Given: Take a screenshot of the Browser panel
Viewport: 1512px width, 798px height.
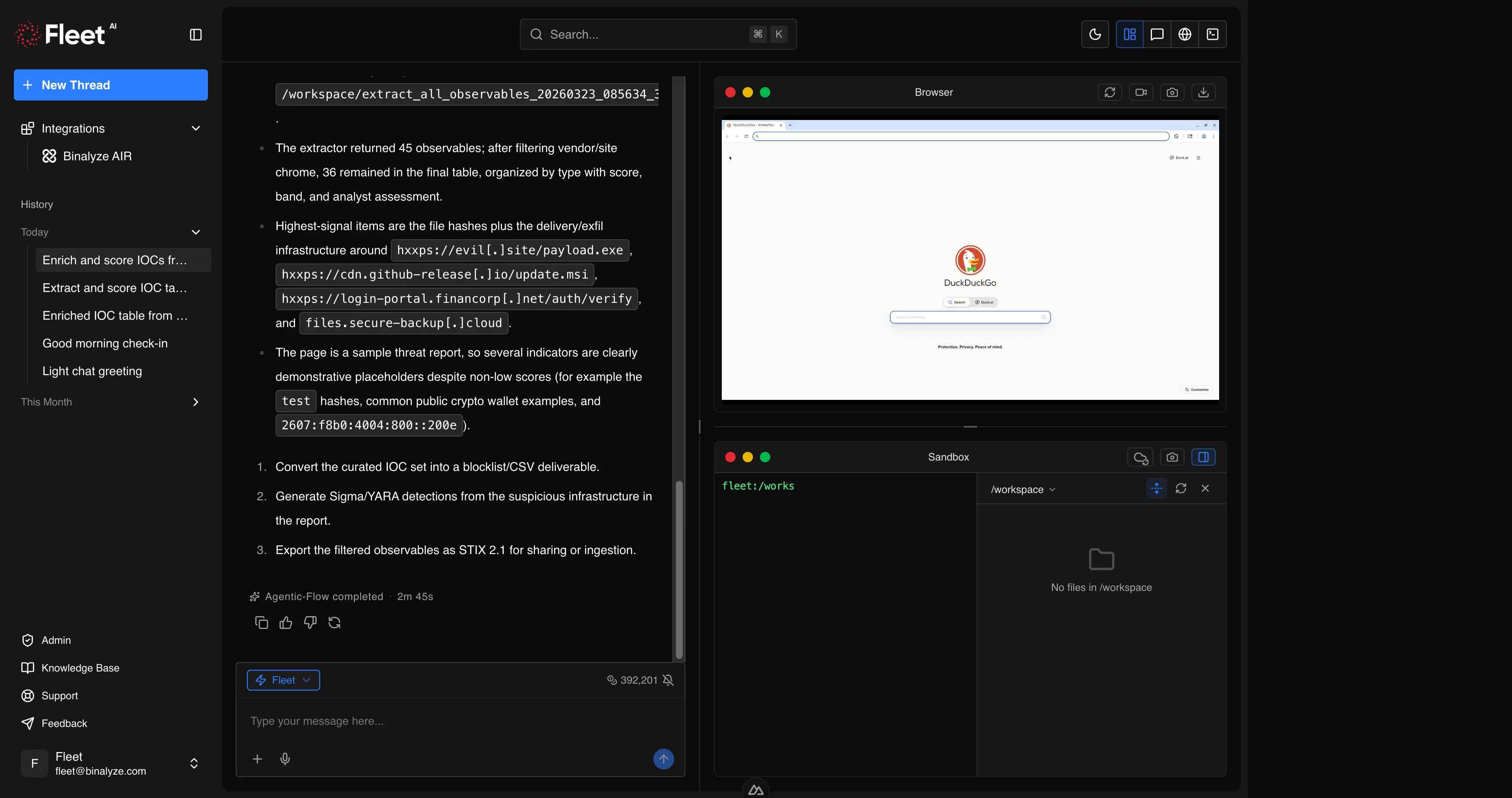Looking at the screenshot, I should 1172,92.
